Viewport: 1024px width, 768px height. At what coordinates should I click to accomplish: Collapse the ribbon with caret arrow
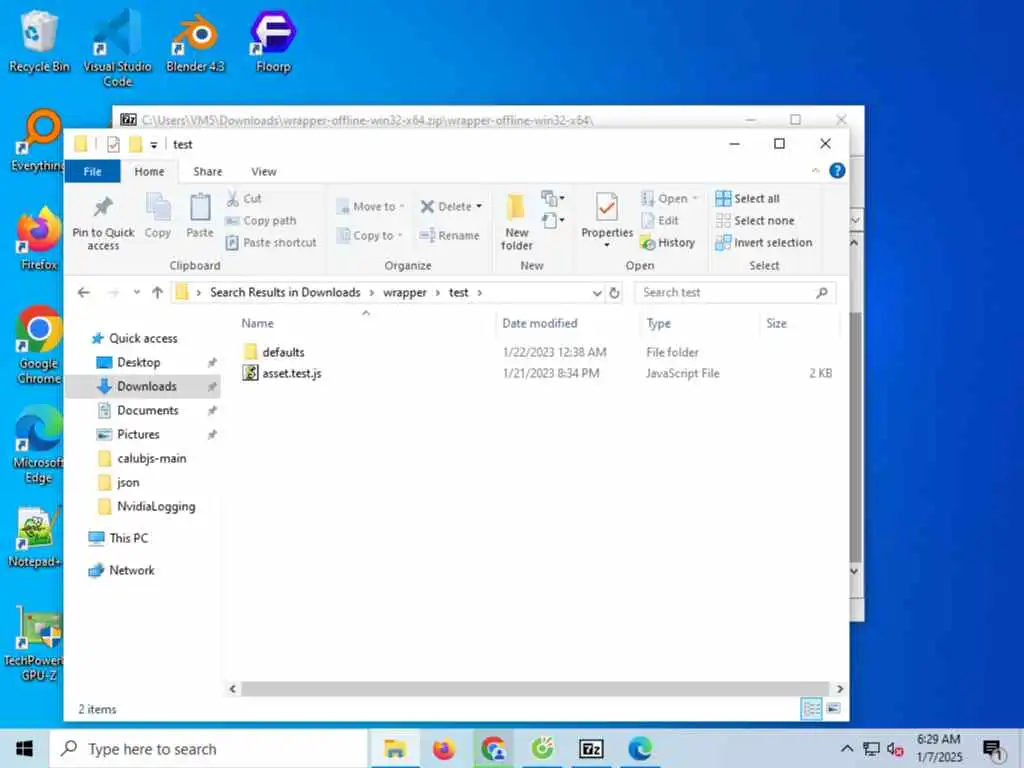(816, 171)
